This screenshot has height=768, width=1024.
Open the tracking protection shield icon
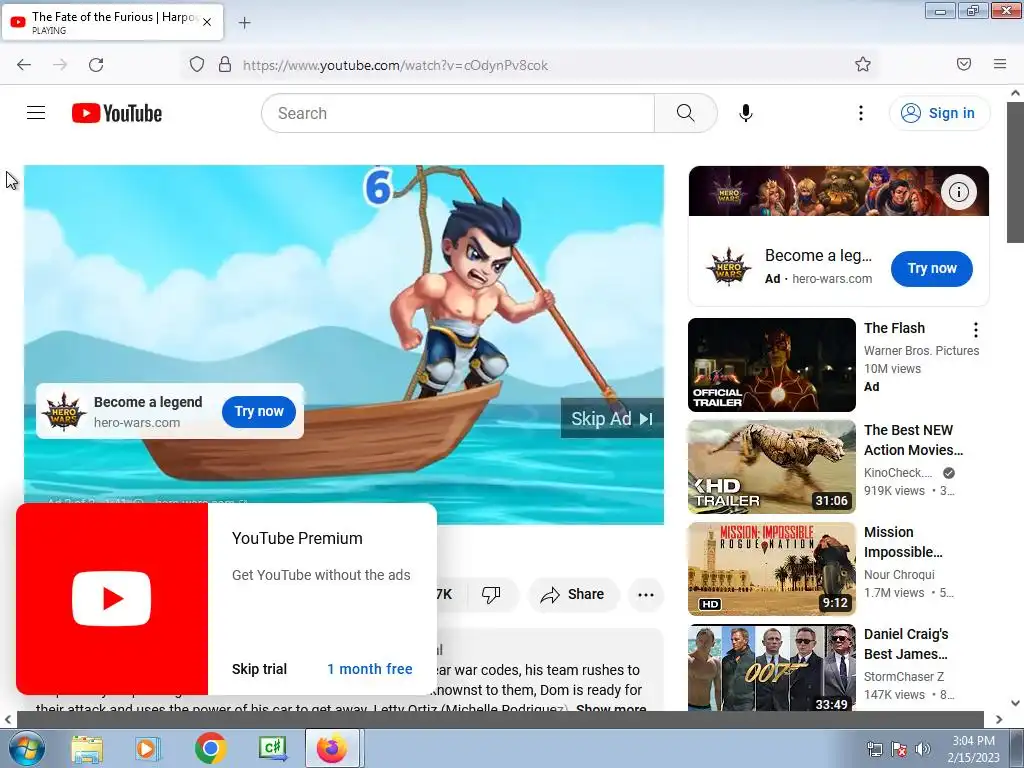(197, 64)
